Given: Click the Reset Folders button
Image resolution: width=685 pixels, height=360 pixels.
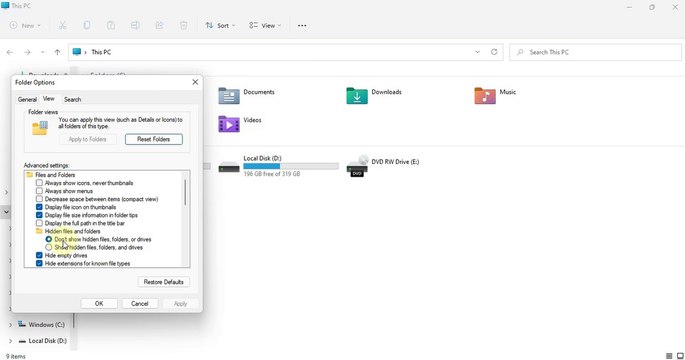Looking at the screenshot, I should pos(154,139).
